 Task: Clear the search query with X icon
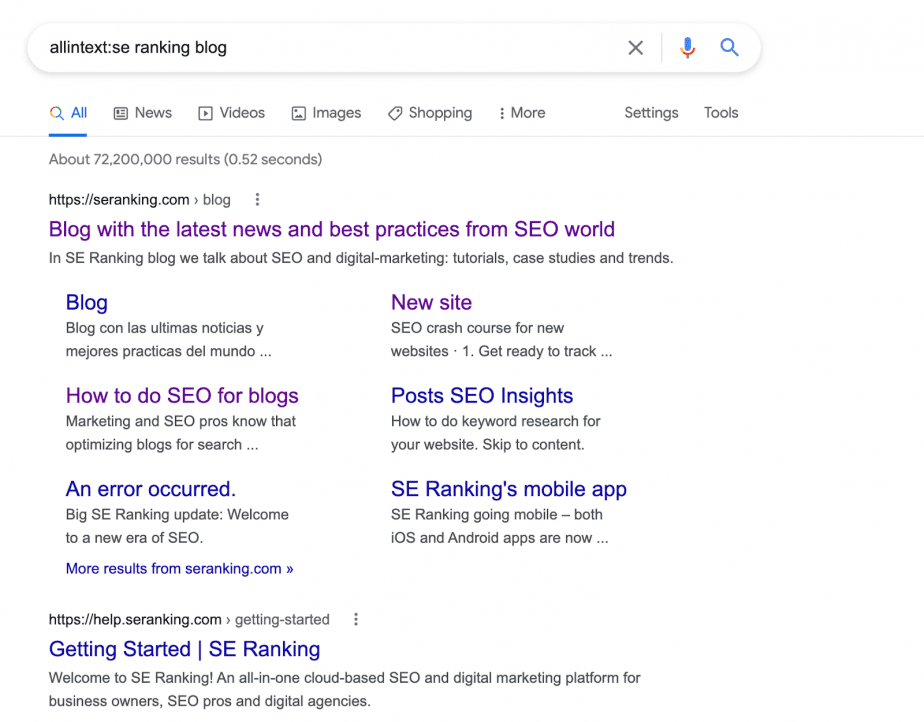point(635,48)
